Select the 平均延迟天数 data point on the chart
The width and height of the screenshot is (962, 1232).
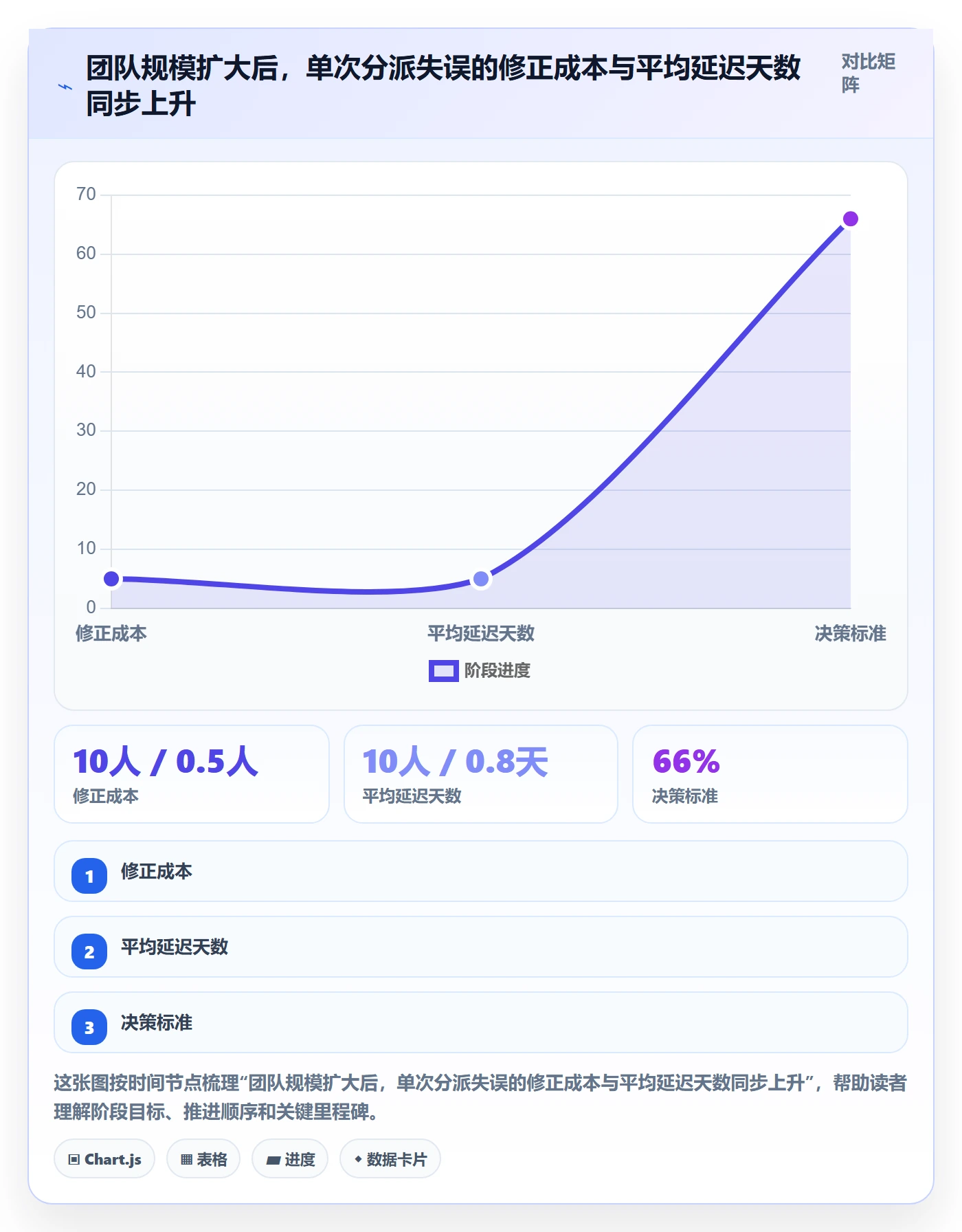(x=481, y=579)
